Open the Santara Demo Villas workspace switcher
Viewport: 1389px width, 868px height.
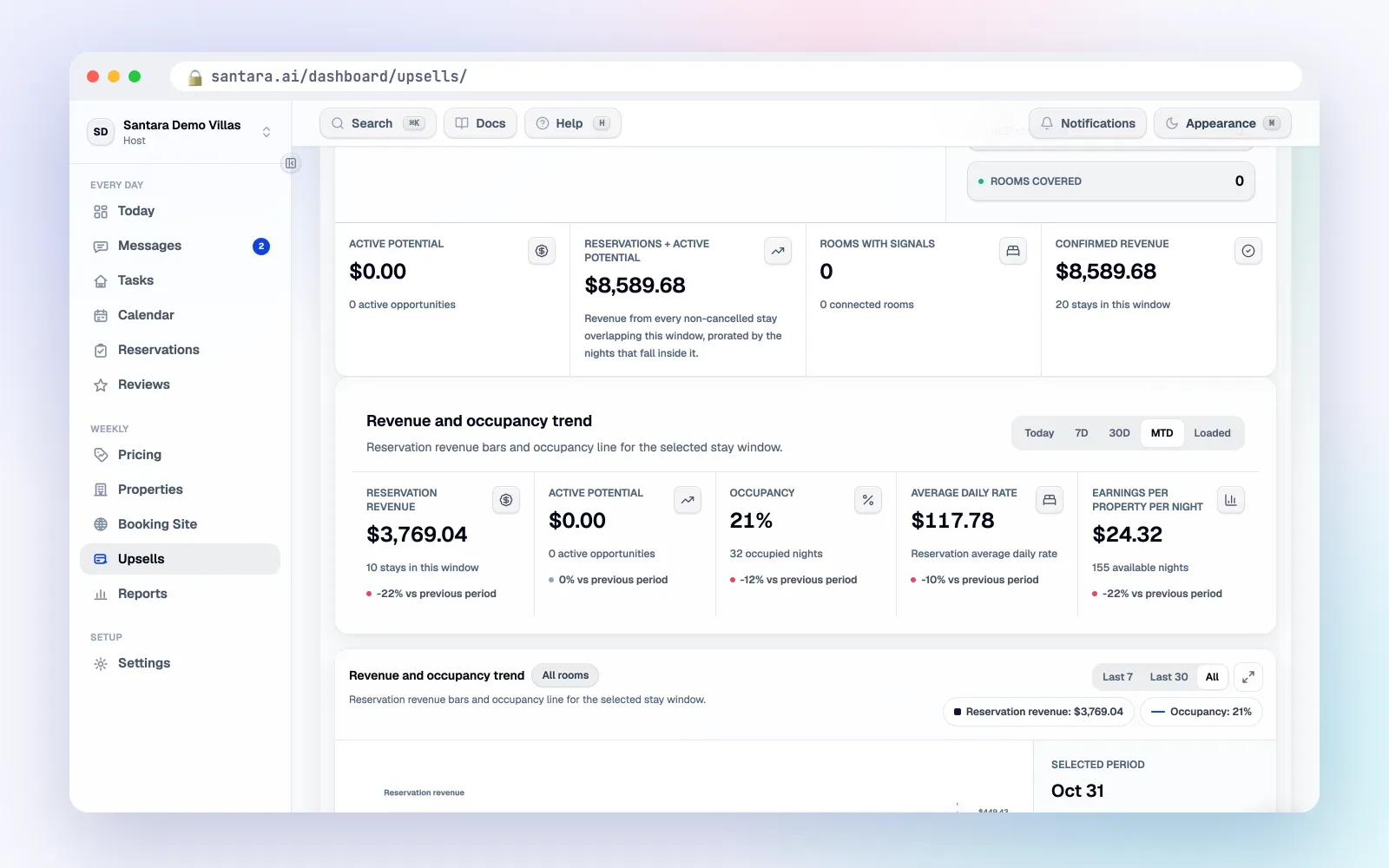click(x=181, y=132)
